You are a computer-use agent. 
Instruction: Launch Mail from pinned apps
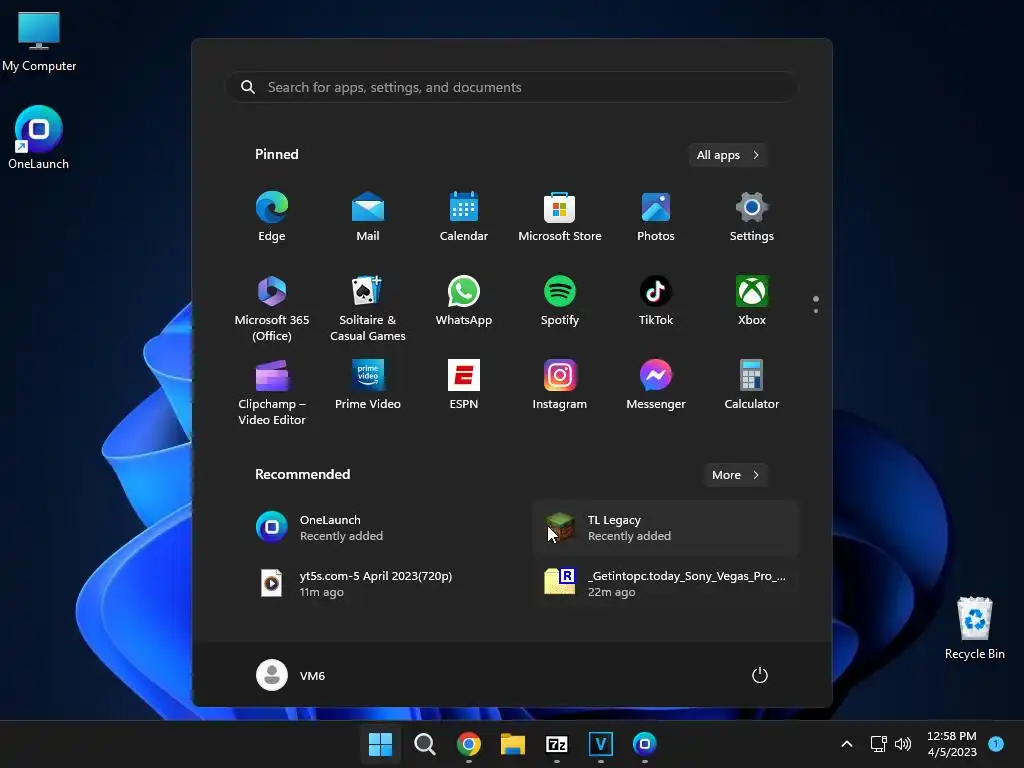pos(368,217)
